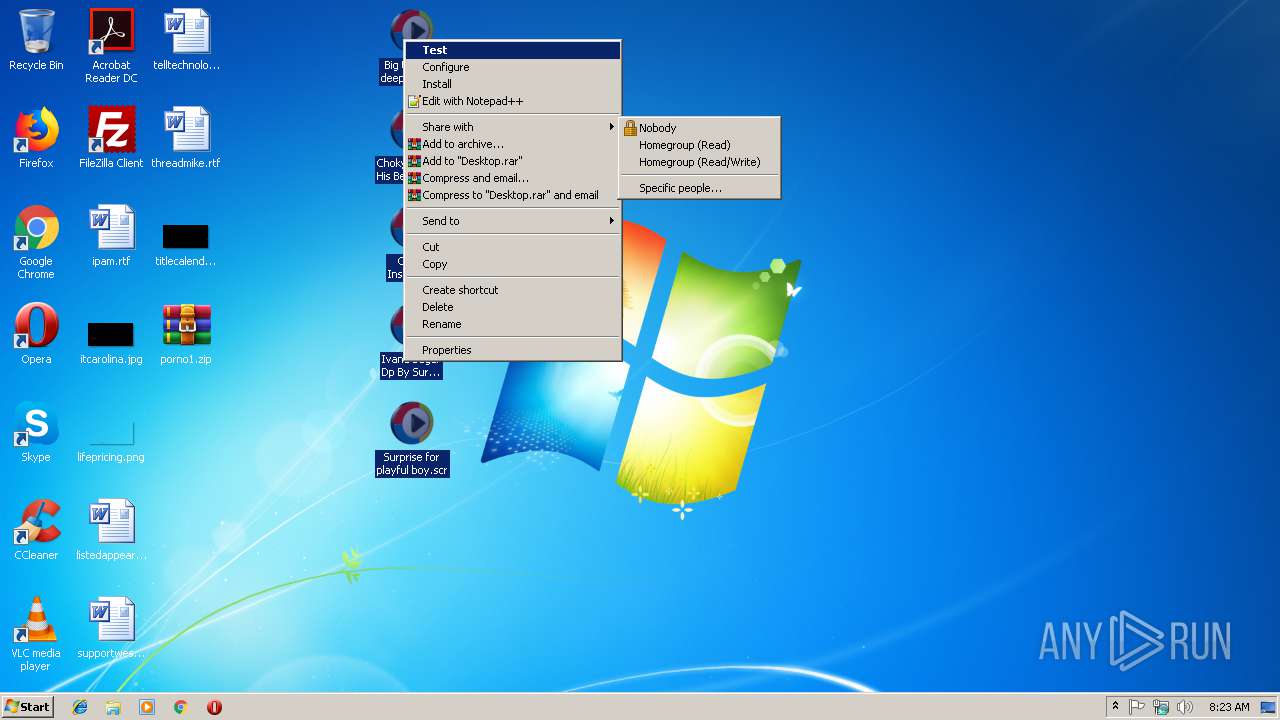Select 'Surprise for playful boy.scr' file
Image resolution: width=1280 pixels, height=720 pixels.
412,439
